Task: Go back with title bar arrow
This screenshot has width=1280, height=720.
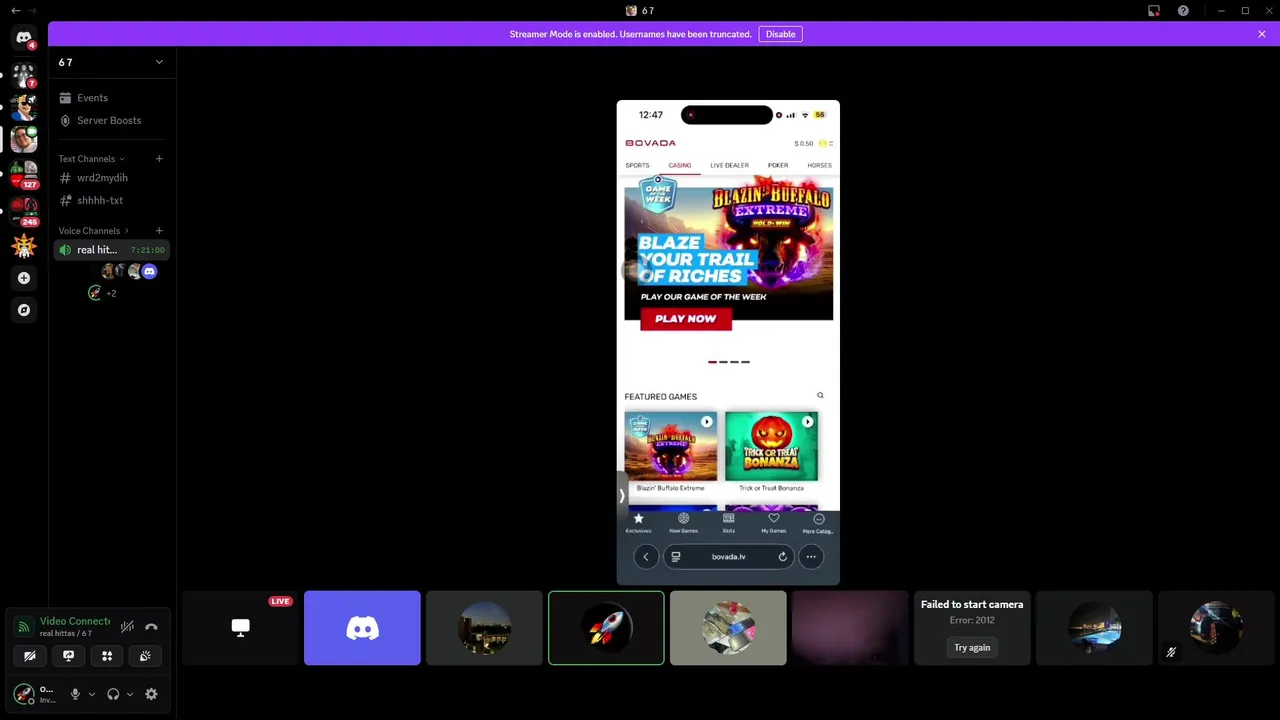Action: coord(15,11)
